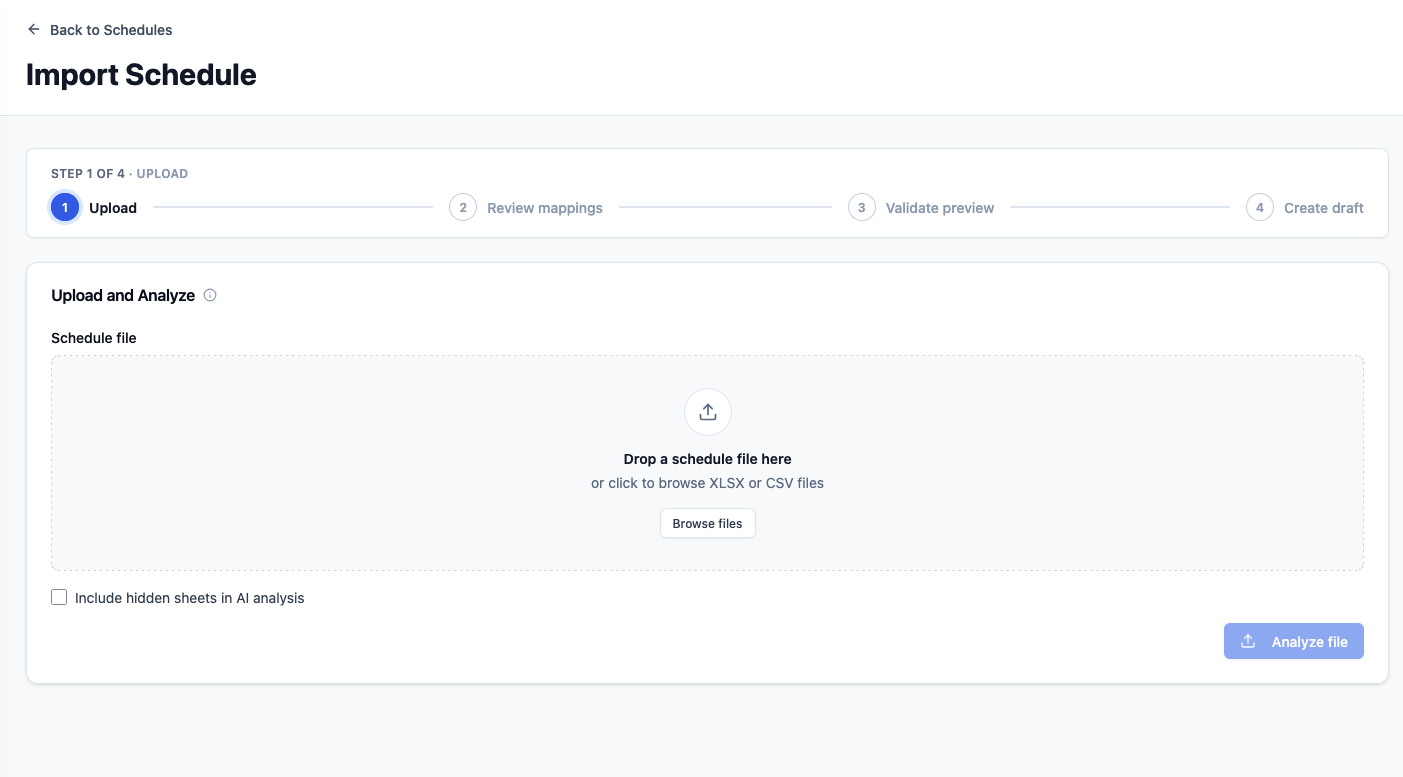Follow the Back to Schedules link
Viewport: 1403px width, 777px height.
point(99,30)
